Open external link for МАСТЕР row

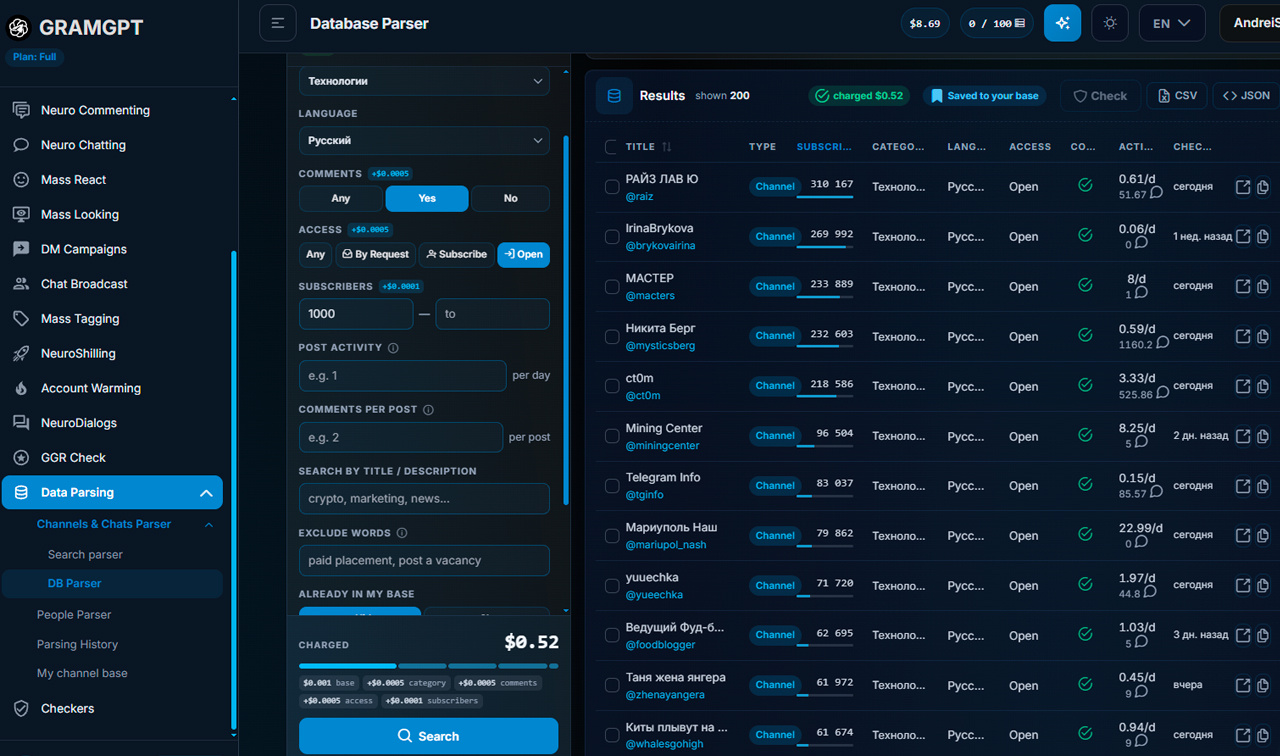click(1243, 286)
